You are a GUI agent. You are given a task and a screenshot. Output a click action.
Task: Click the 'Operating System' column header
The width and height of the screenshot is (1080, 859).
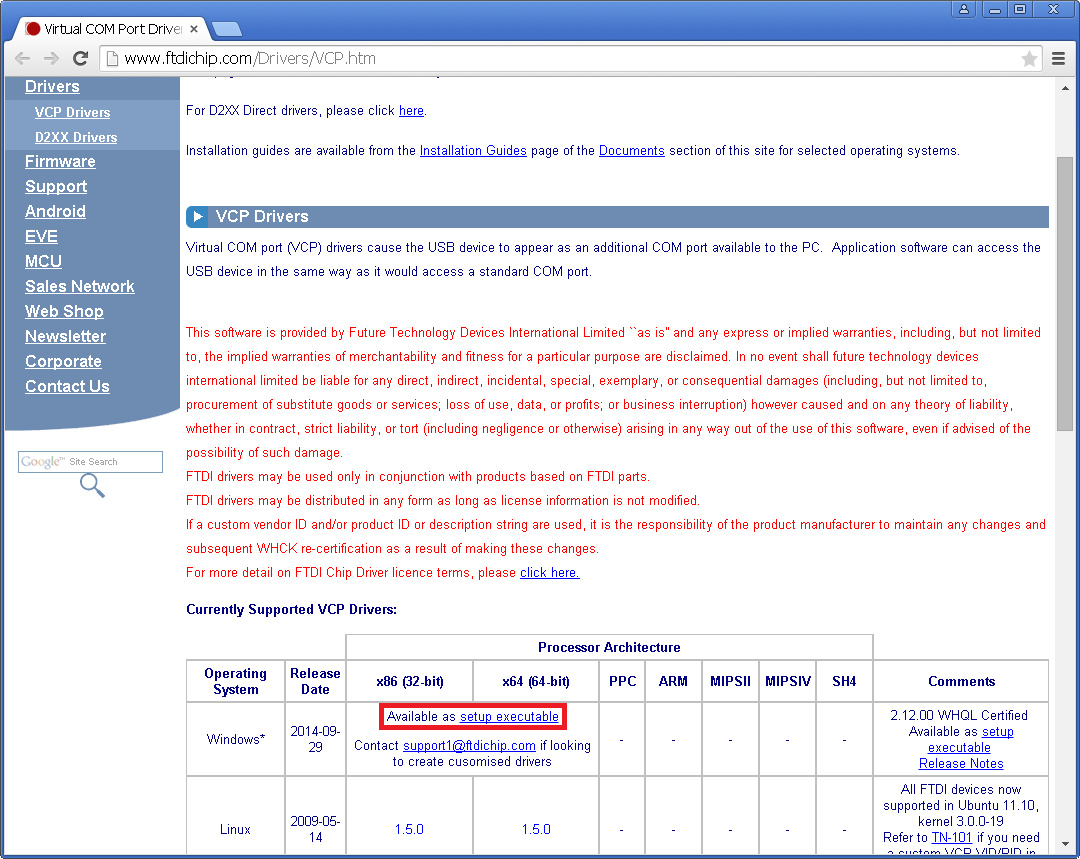236,681
